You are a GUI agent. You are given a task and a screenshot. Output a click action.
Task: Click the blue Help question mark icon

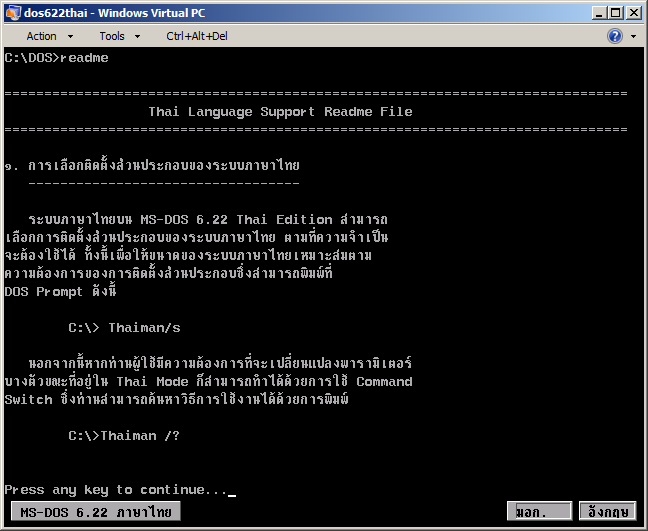coord(615,36)
